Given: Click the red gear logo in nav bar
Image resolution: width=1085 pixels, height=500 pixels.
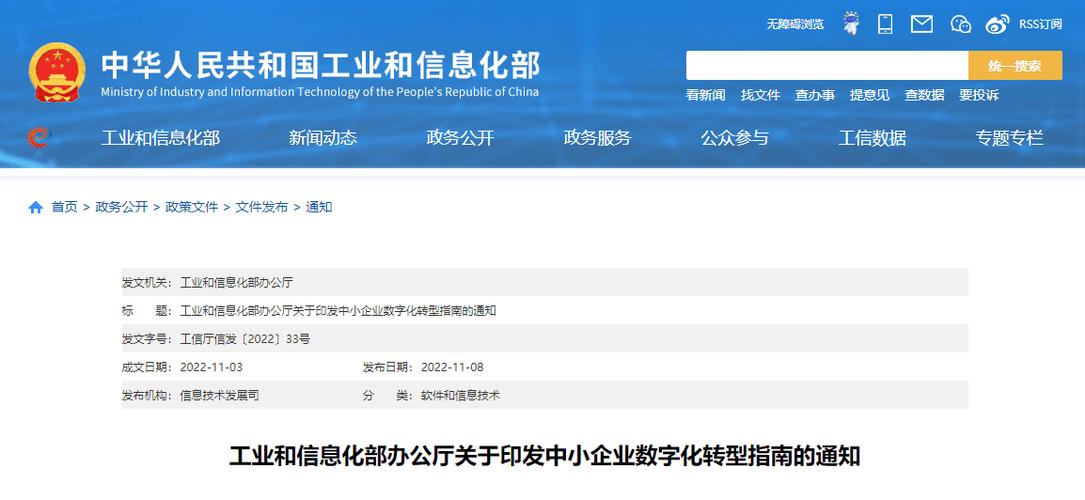Looking at the screenshot, I should tap(38, 138).
